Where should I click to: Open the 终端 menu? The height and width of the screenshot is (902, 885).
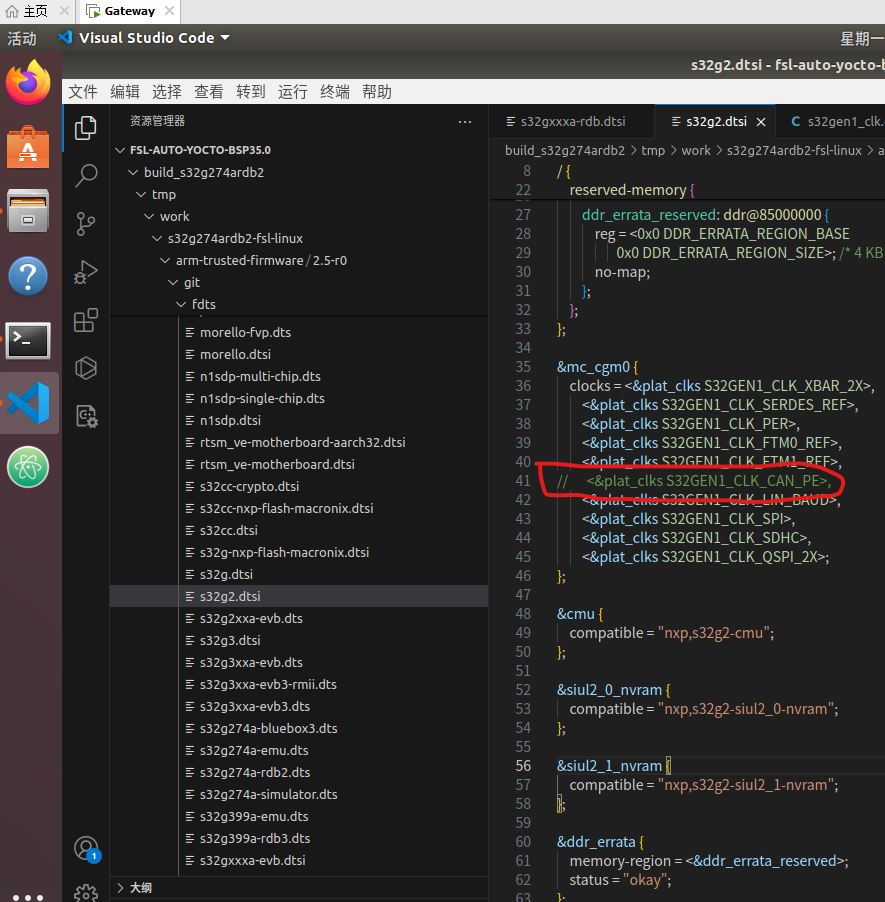point(335,91)
